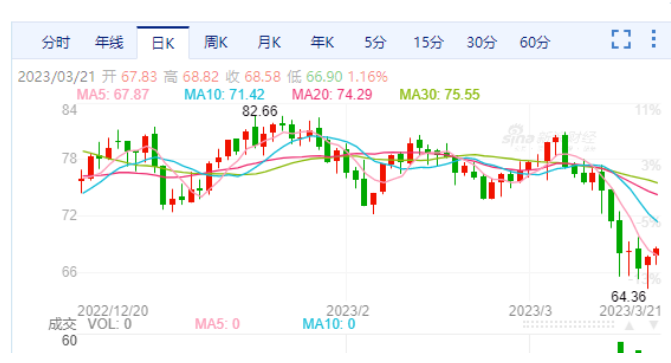The image size is (671, 363).
Task: Click the MA30: 75.55 indicator label
Action: [x=439, y=94]
